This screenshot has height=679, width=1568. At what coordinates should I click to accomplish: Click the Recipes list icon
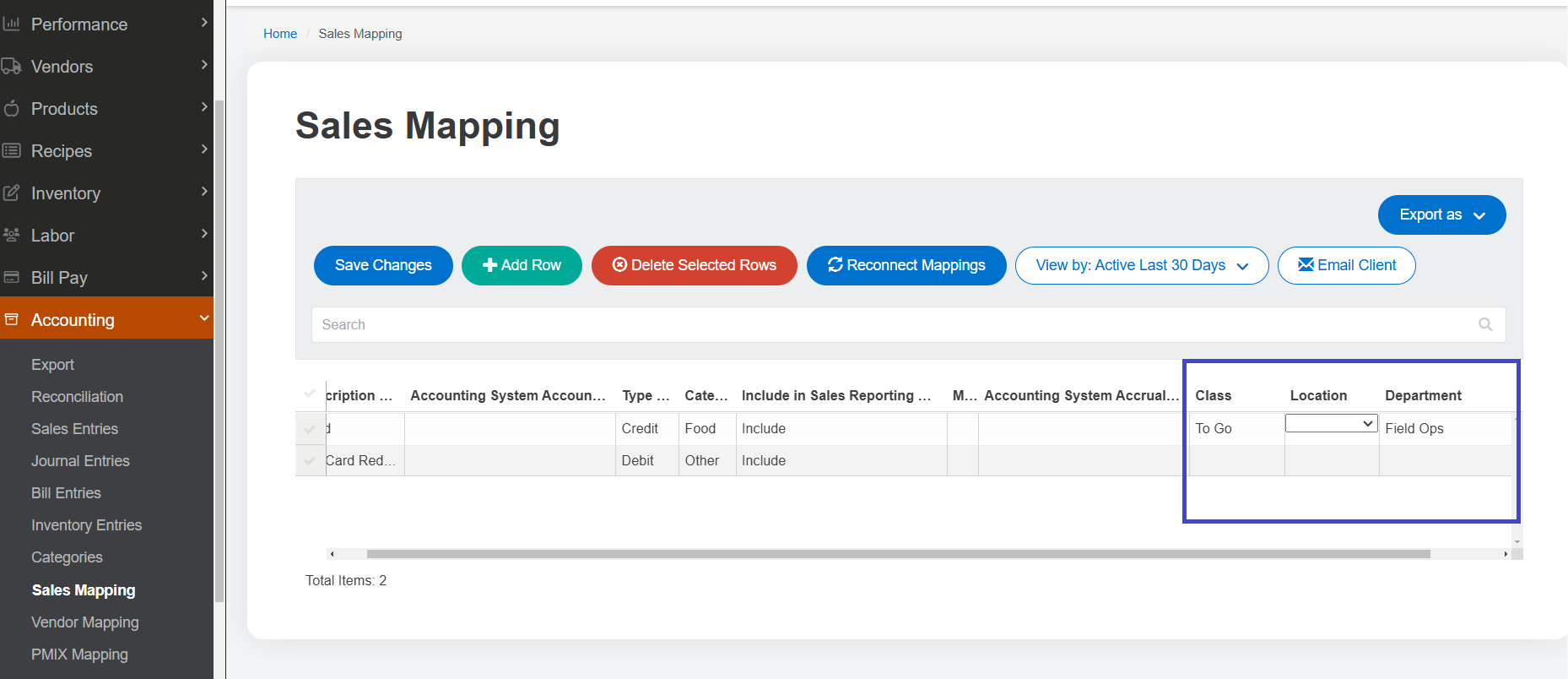pyautogui.click(x=11, y=151)
